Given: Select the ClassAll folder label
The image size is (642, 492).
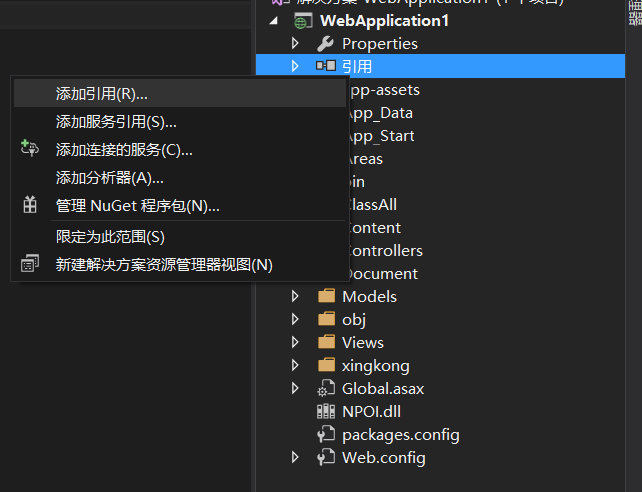Looking at the screenshot, I should (x=372, y=205).
